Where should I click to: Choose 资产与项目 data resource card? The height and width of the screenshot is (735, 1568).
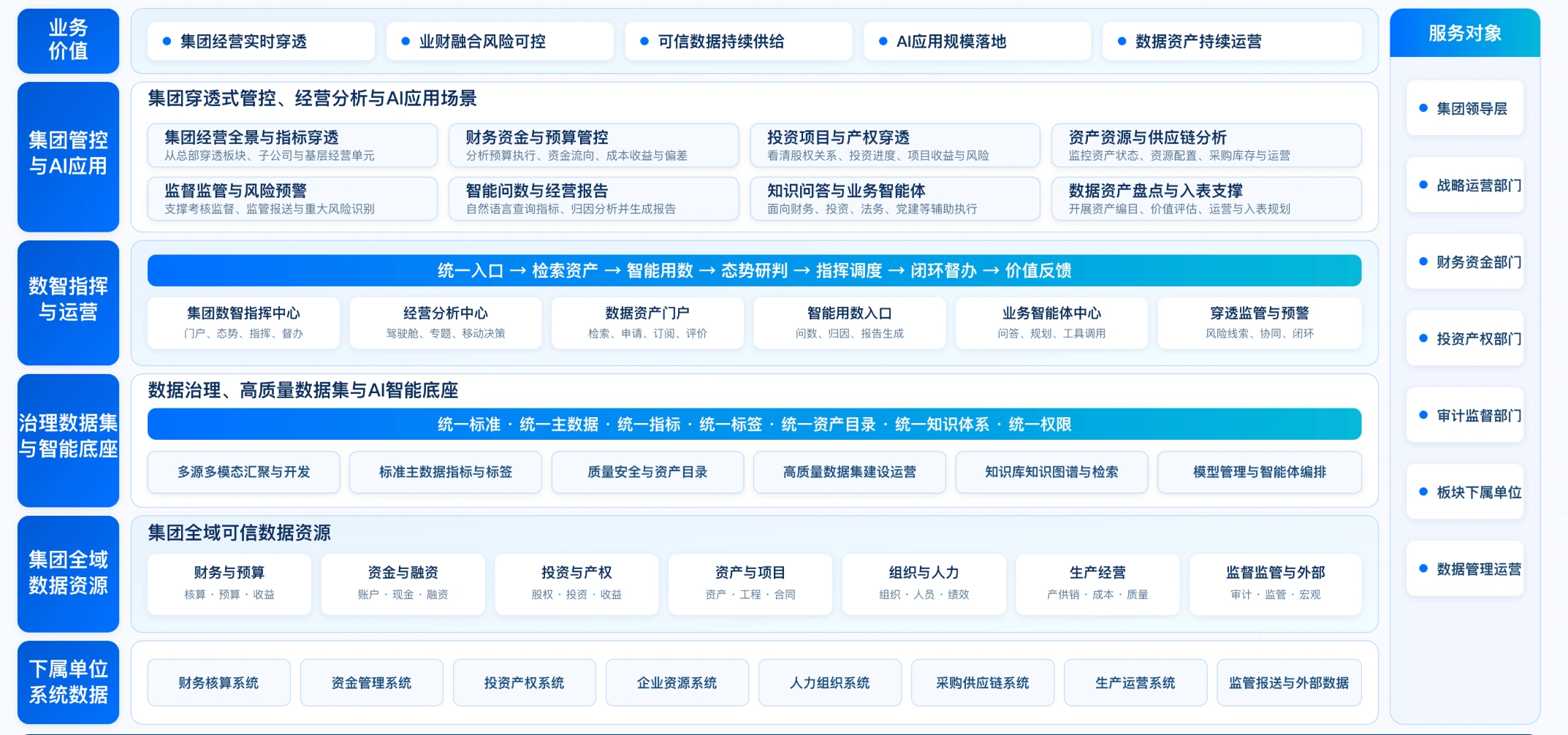coord(750,584)
